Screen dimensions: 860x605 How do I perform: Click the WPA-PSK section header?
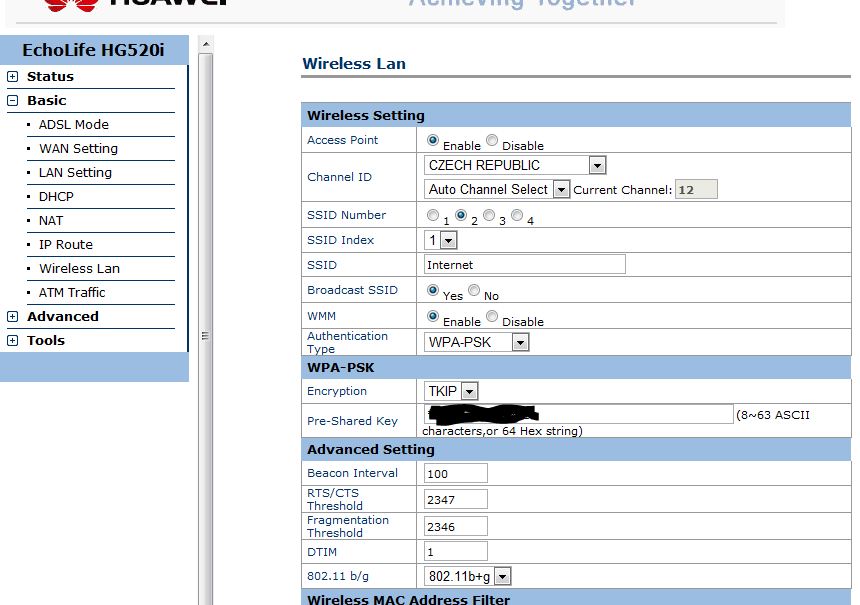576,367
